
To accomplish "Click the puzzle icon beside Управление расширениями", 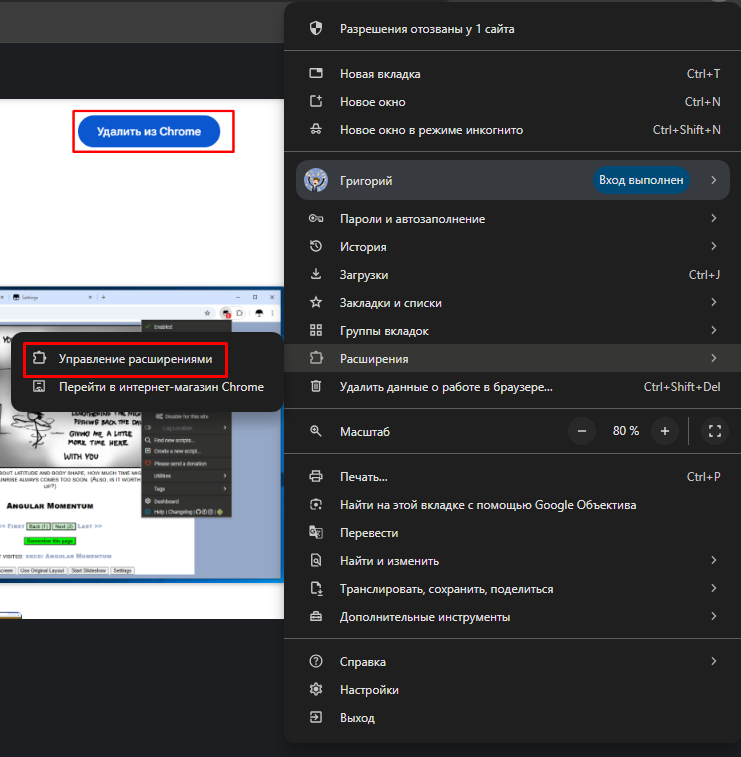I will click(39, 358).
